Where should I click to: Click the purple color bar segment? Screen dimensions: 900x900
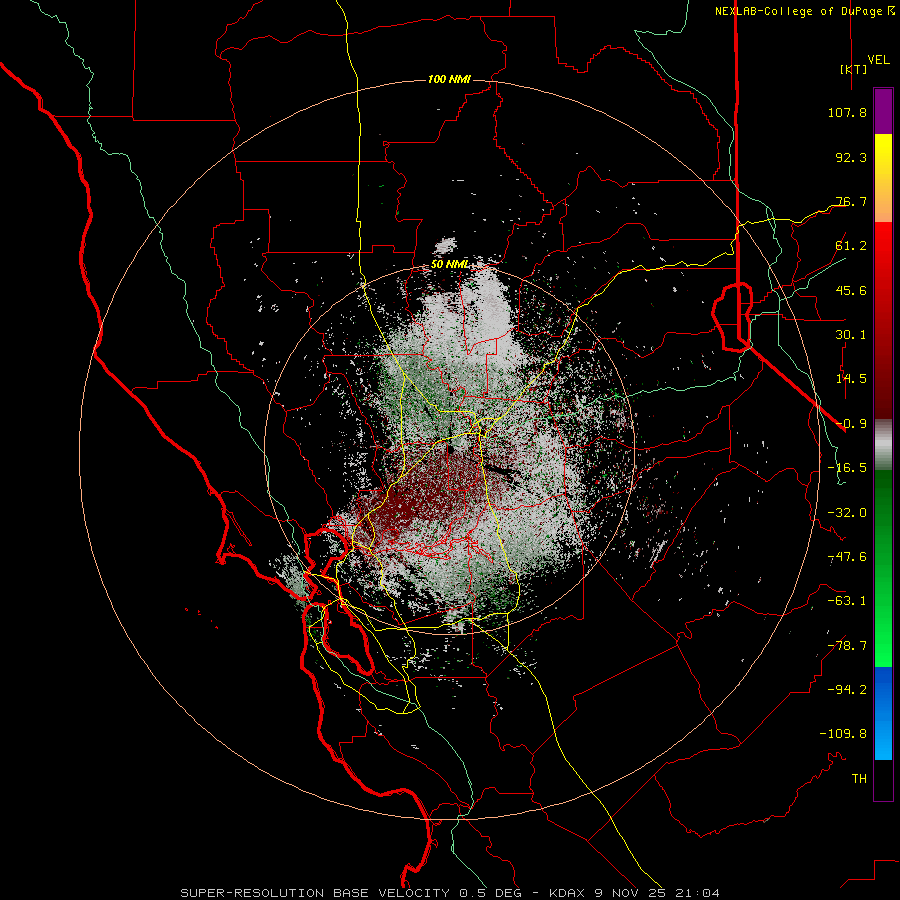coord(883,111)
